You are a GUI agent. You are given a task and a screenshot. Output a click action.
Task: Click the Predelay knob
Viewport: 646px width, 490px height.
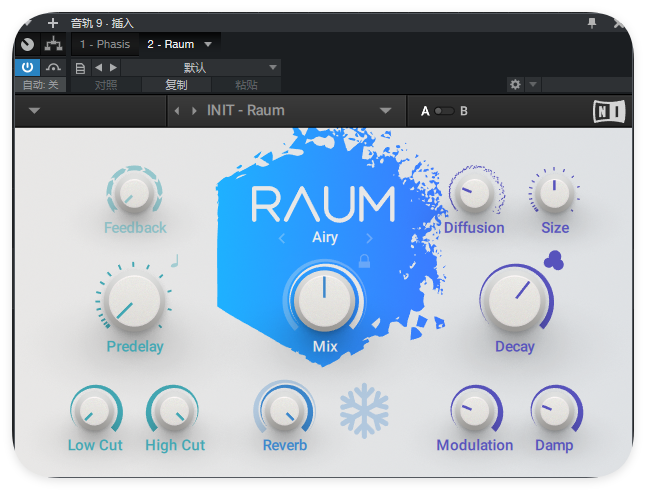coord(134,301)
